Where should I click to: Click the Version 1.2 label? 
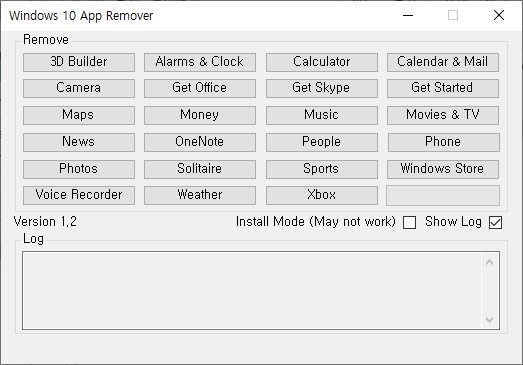point(45,222)
